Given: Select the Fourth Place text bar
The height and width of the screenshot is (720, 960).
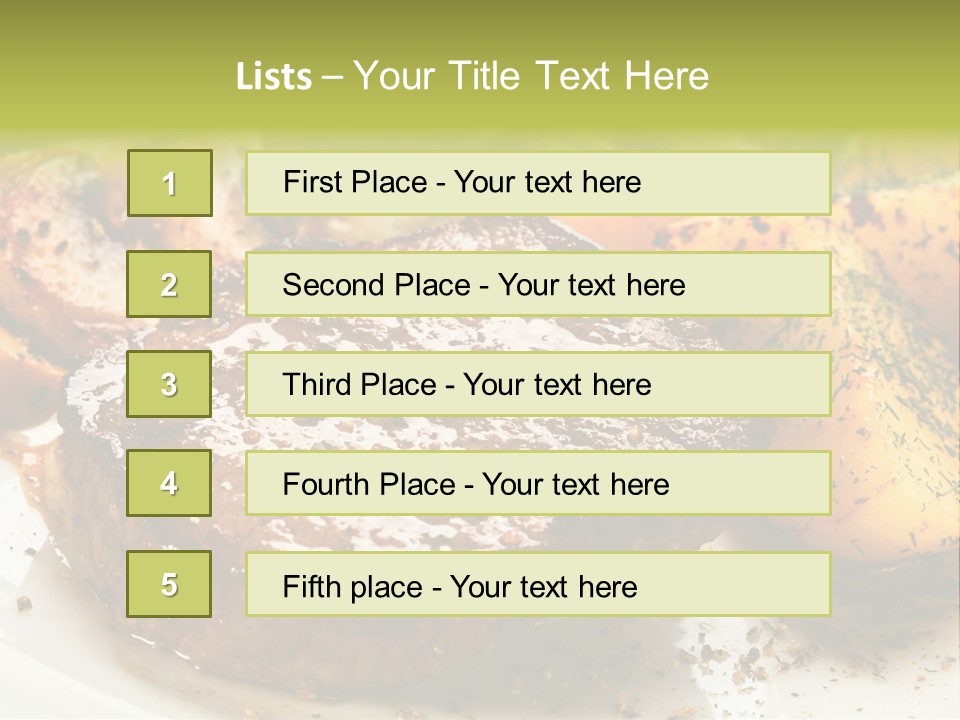Looking at the screenshot, I should point(538,484).
